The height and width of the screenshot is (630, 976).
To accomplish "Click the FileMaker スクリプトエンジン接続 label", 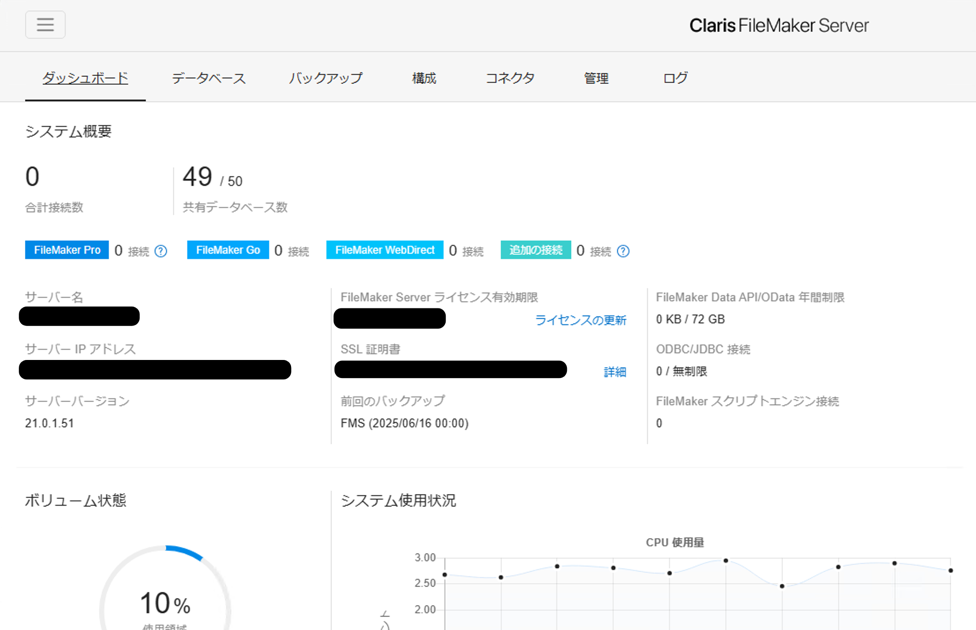I will coord(748,401).
